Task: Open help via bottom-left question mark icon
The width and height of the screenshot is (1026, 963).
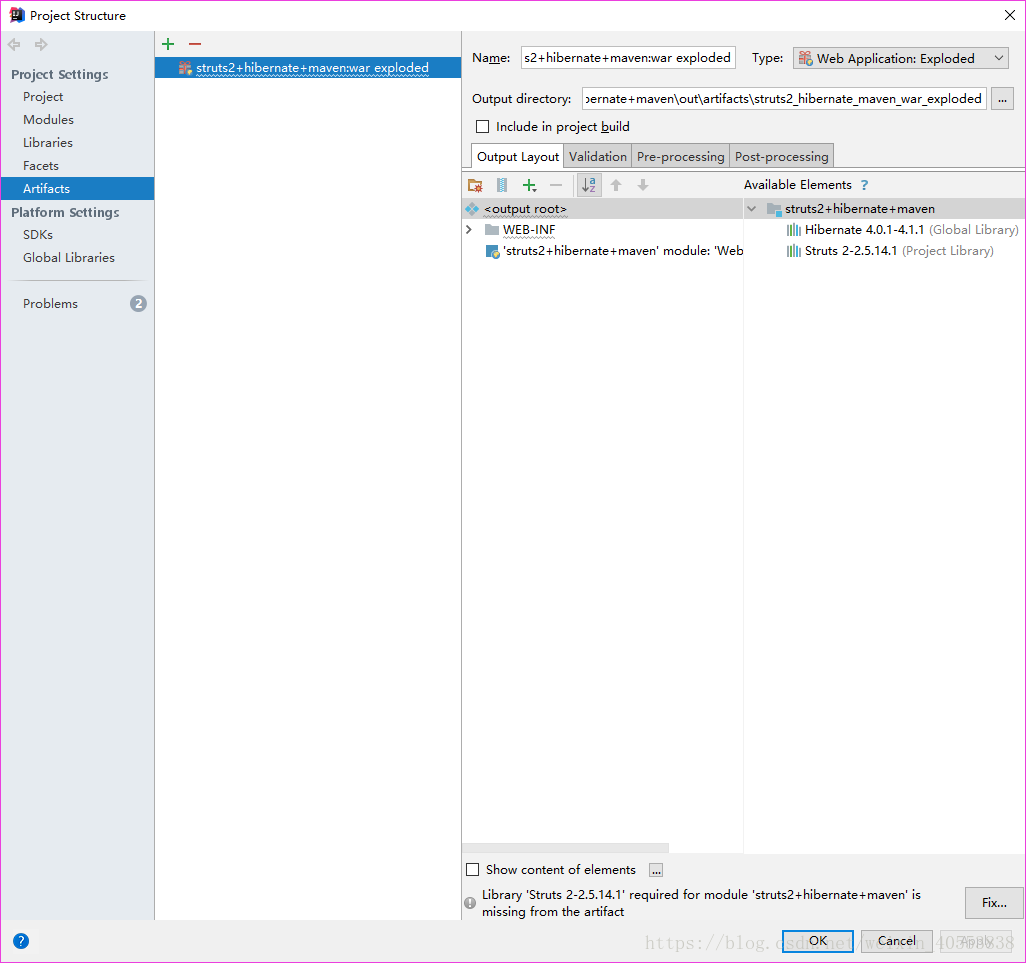Action: pos(21,941)
